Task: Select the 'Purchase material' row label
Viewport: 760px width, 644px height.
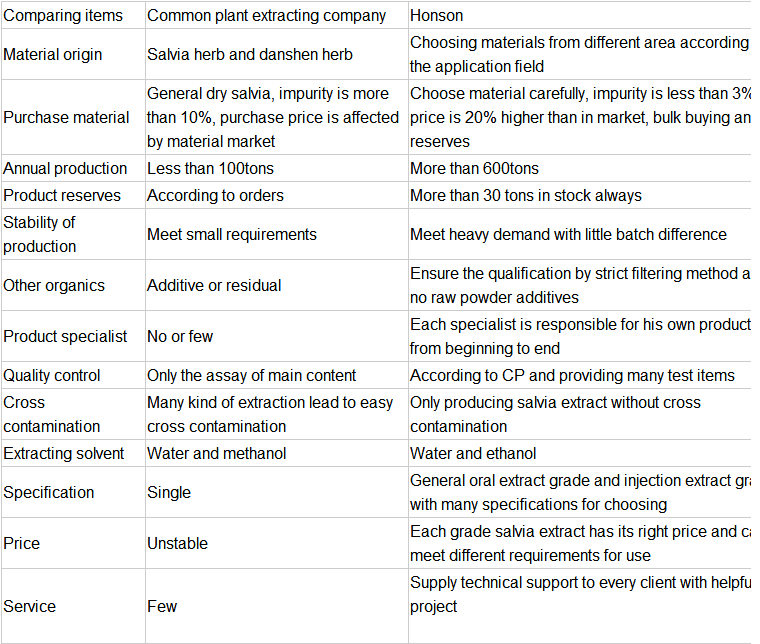Action: coord(66,117)
